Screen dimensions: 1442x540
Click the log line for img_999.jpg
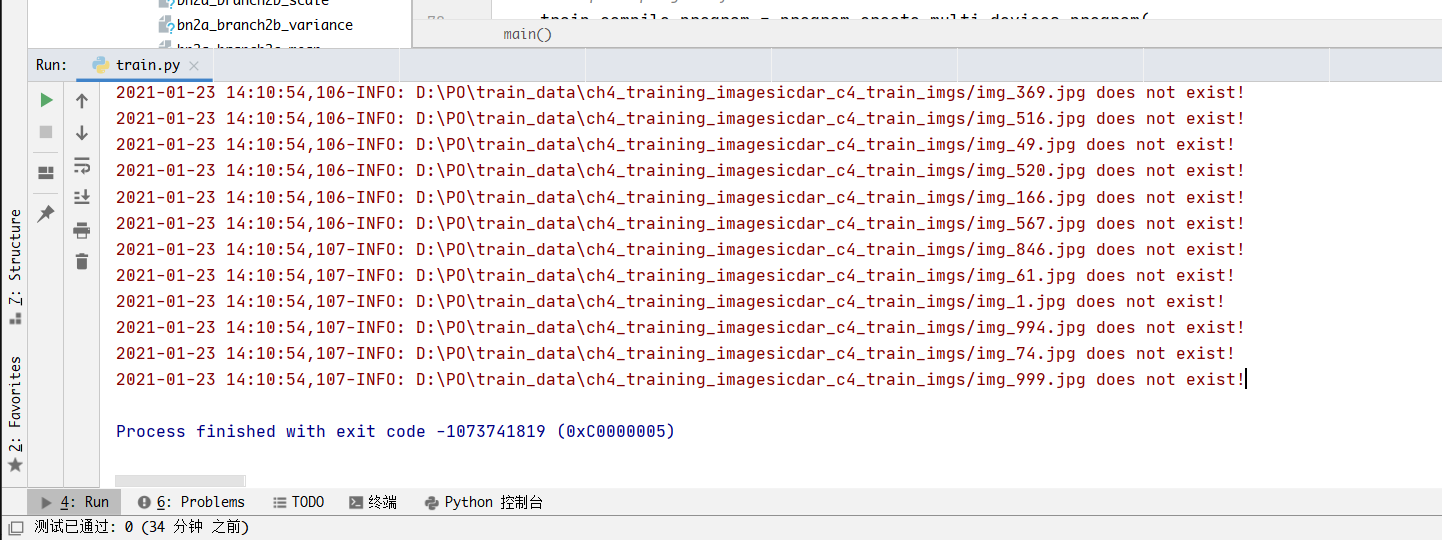click(x=680, y=379)
